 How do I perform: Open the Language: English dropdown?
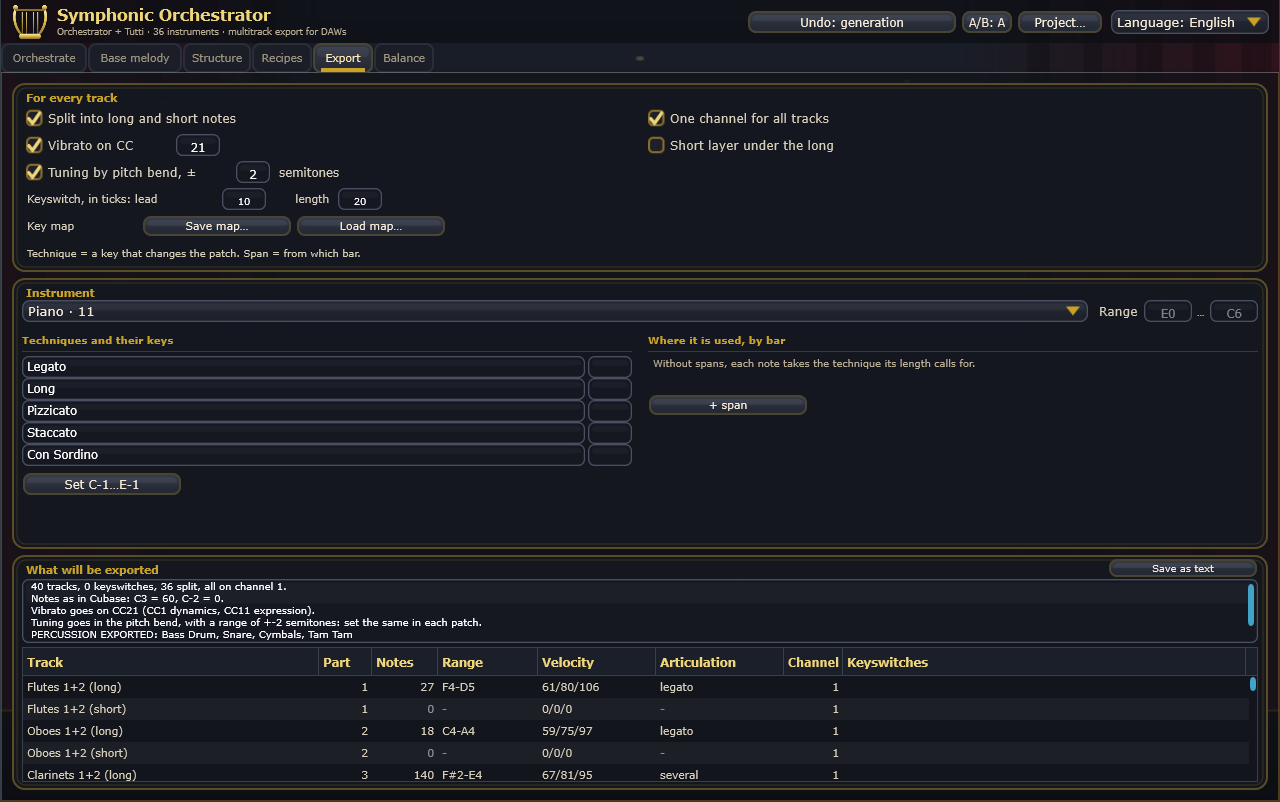[1190, 22]
